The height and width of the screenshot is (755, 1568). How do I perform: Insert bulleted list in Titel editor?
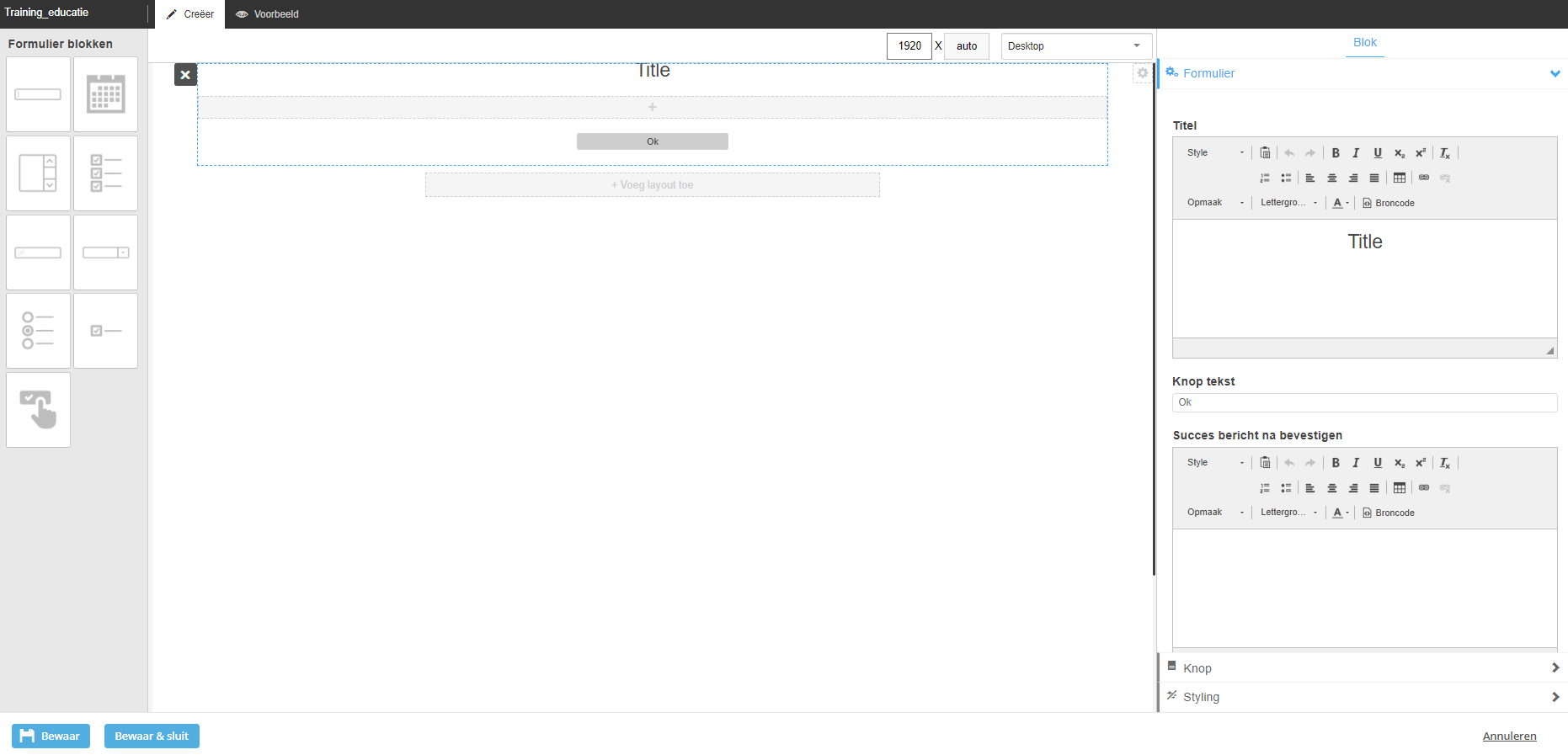point(1286,178)
